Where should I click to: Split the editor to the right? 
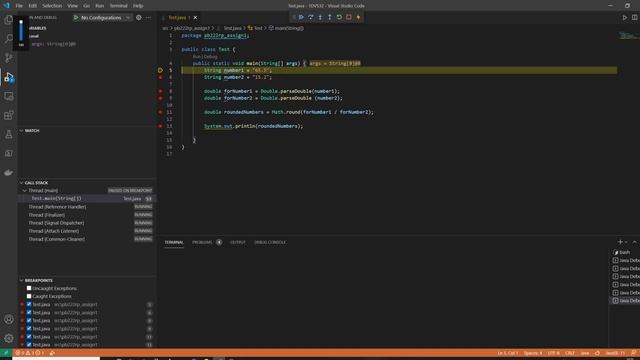point(635,18)
